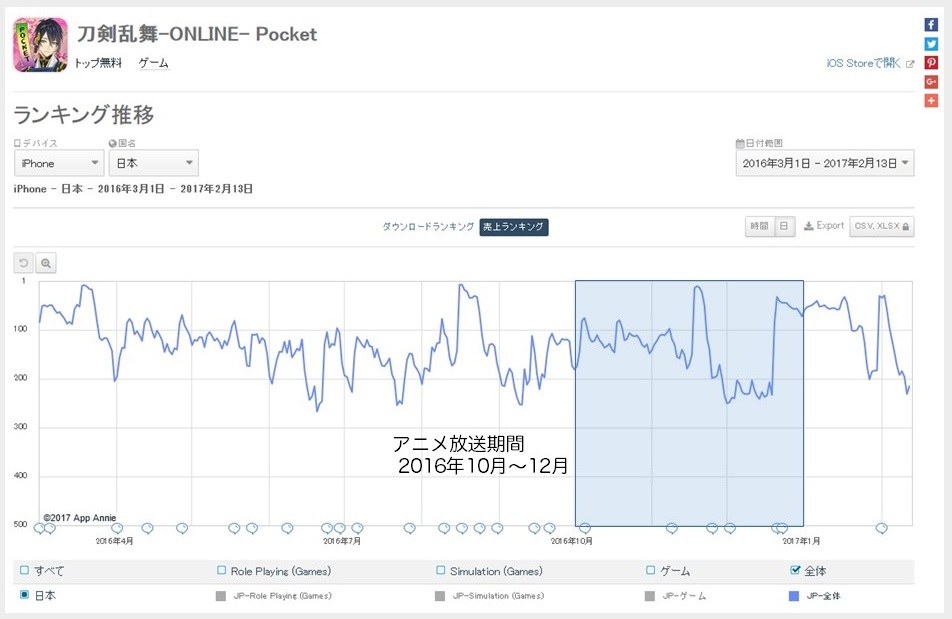Click the JP-全体 blue color swatch
The width and height of the screenshot is (952, 619).
(x=794, y=596)
